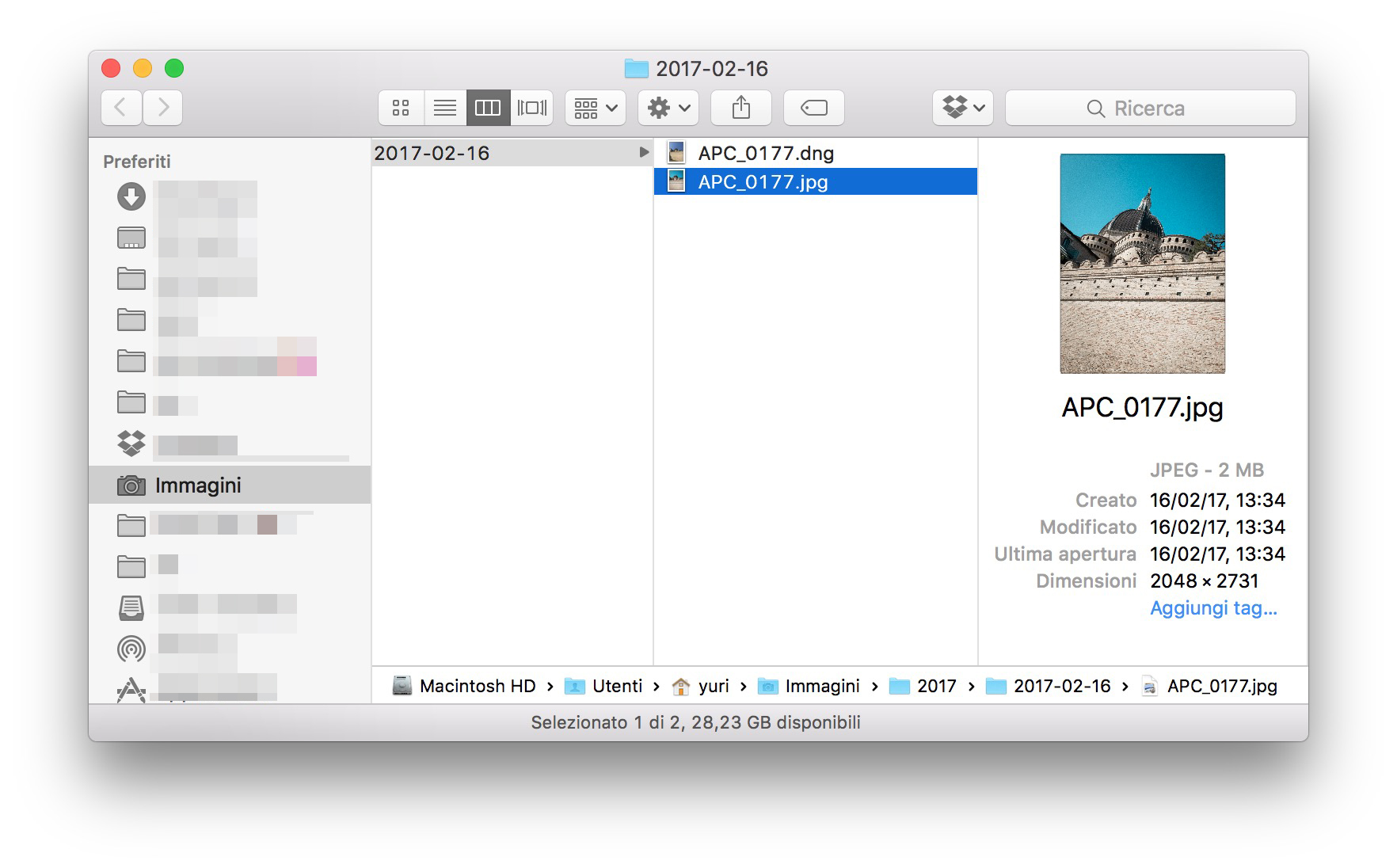Switch to list view

click(445, 108)
